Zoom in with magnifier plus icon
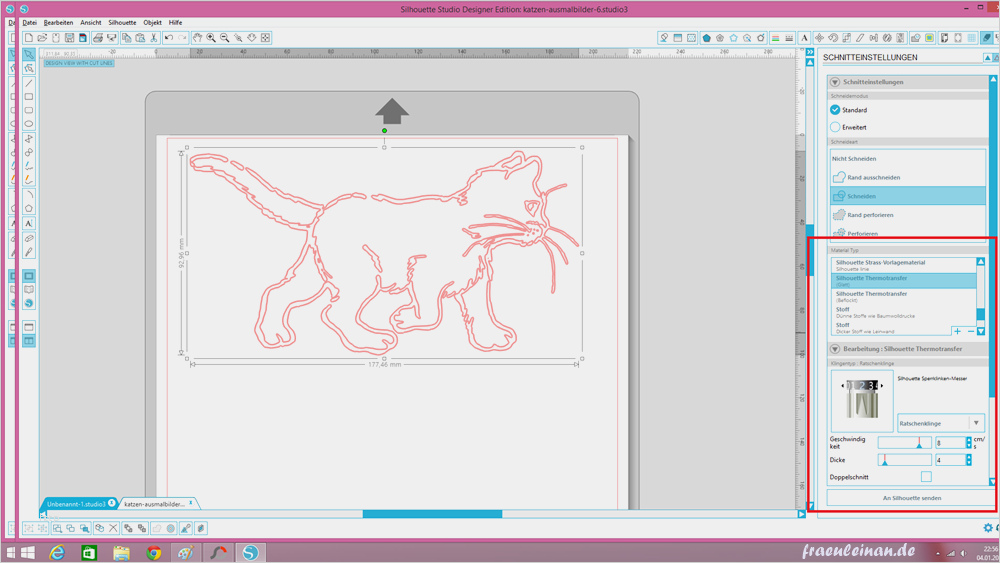This screenshot has height=563, width=1000. 210,38
